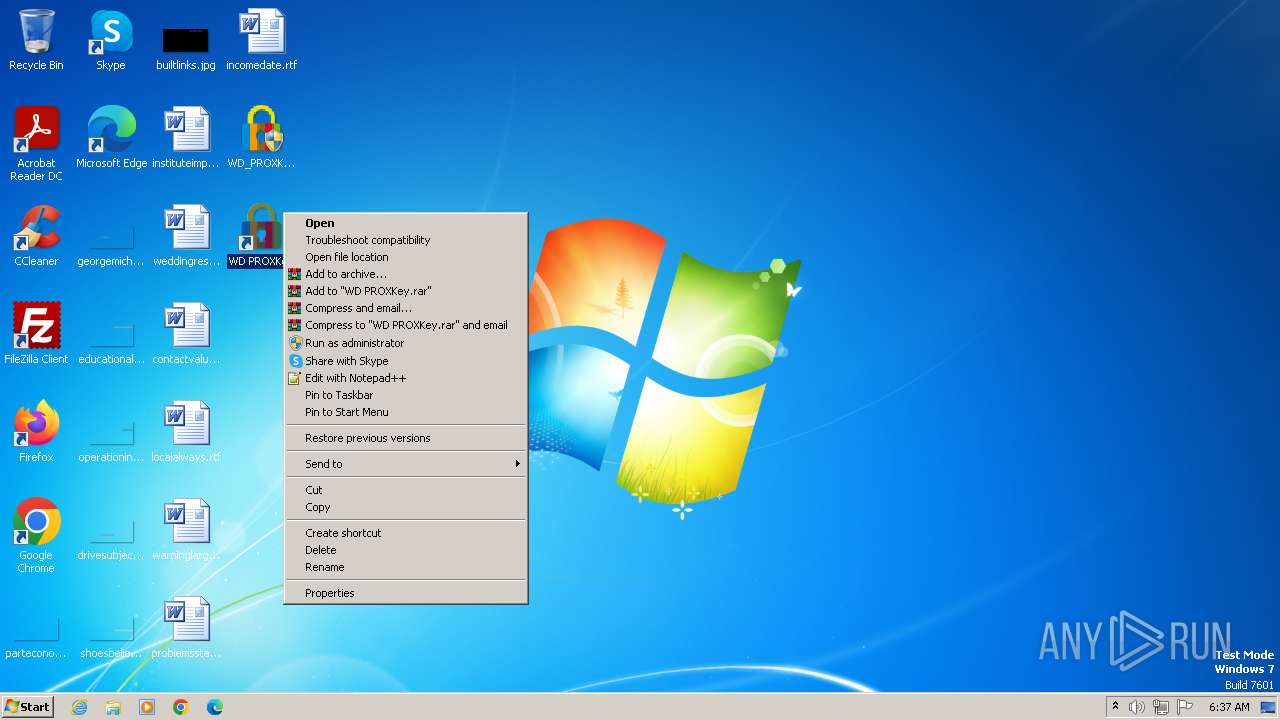Launch Chrome from the taskbar
Viewport: 1280px width, 720px height.
(x=181, y=707)
